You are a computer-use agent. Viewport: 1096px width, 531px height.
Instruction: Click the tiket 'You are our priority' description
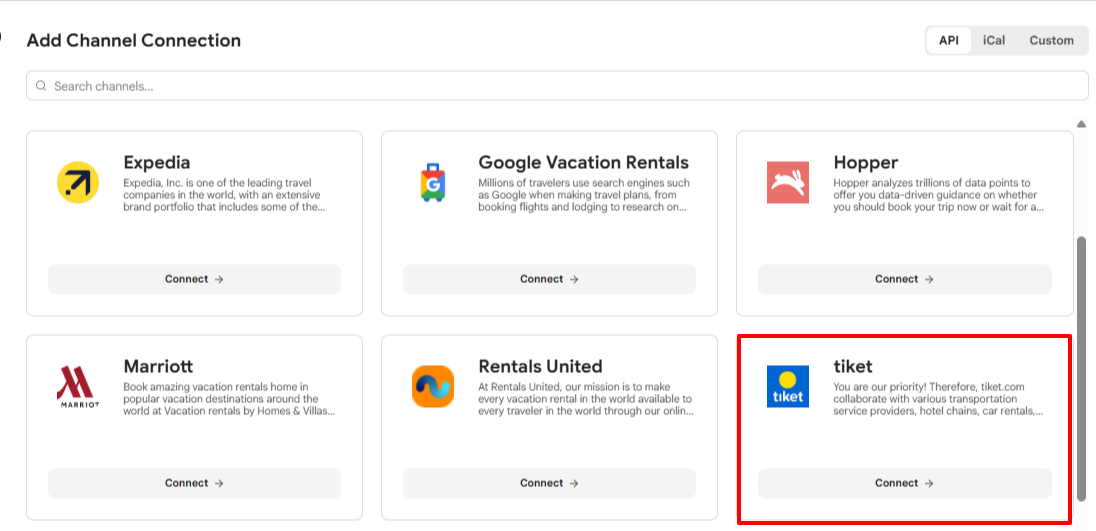[x=939, y=399]
